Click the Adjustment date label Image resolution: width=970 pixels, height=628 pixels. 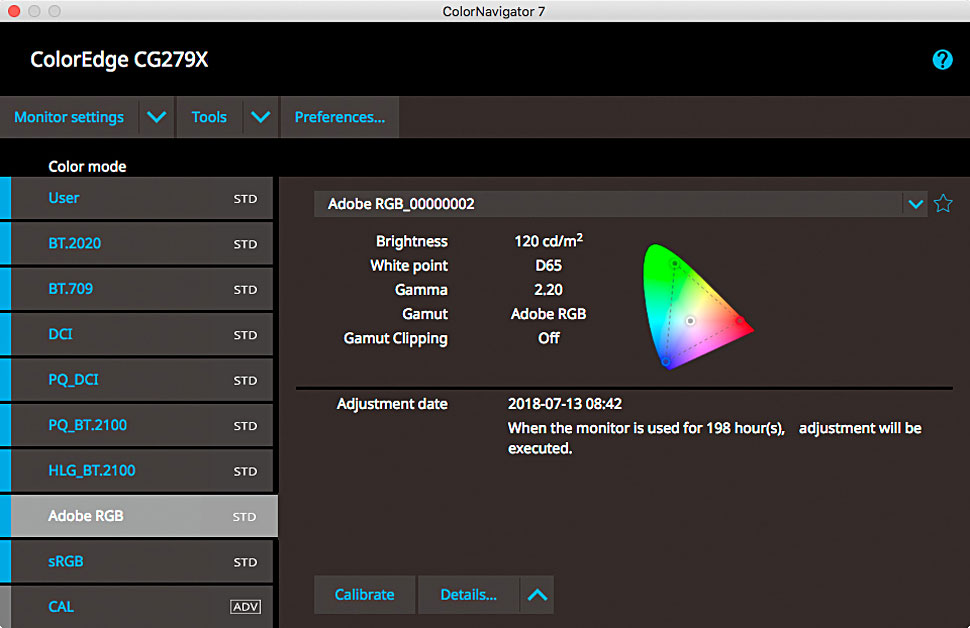(x=392, y=404)
